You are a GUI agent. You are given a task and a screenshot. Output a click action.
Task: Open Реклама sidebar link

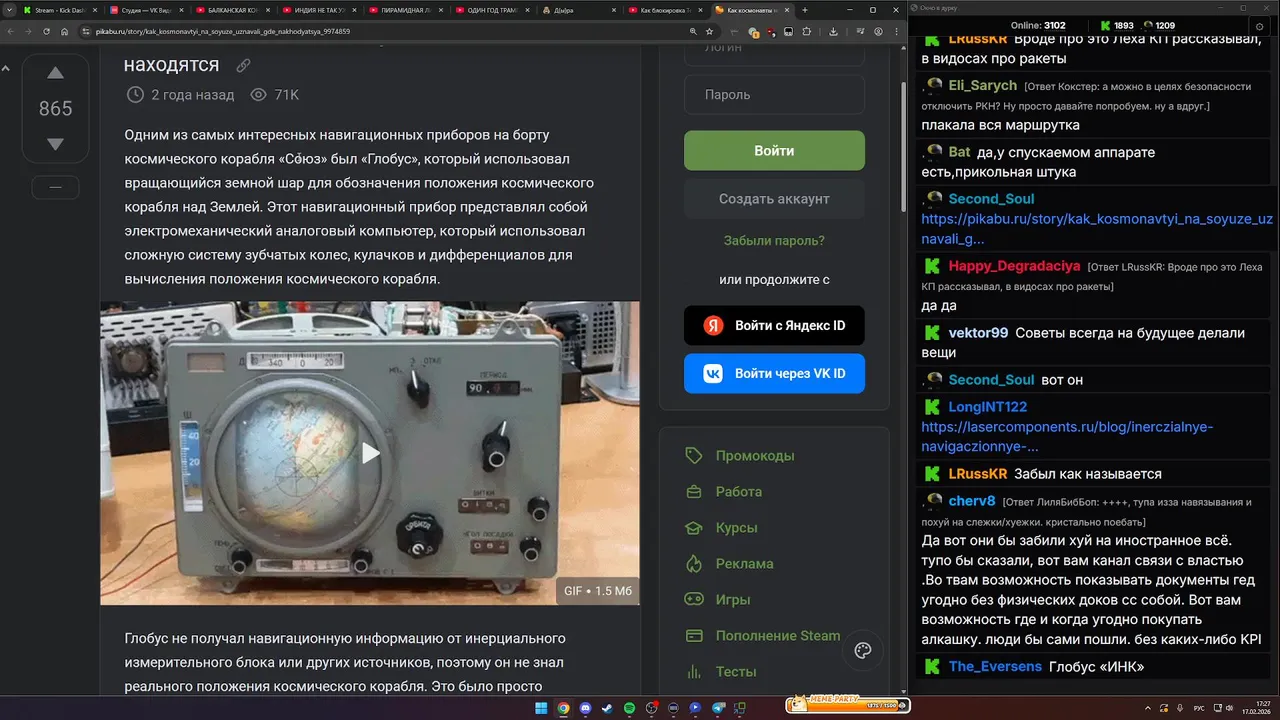tap(745, 564)
